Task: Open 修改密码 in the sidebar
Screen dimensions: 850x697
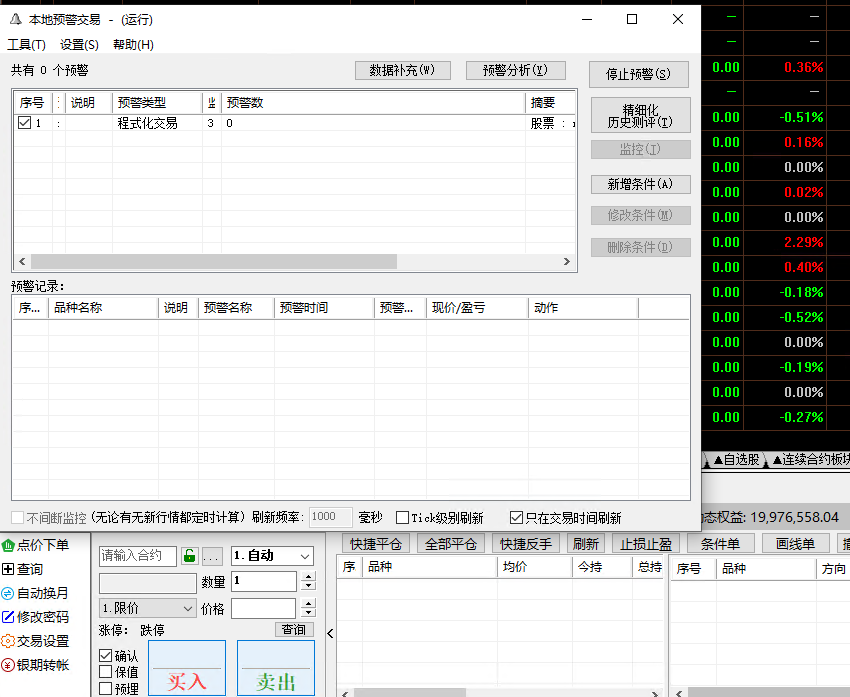Action: (x=8, y=617)
